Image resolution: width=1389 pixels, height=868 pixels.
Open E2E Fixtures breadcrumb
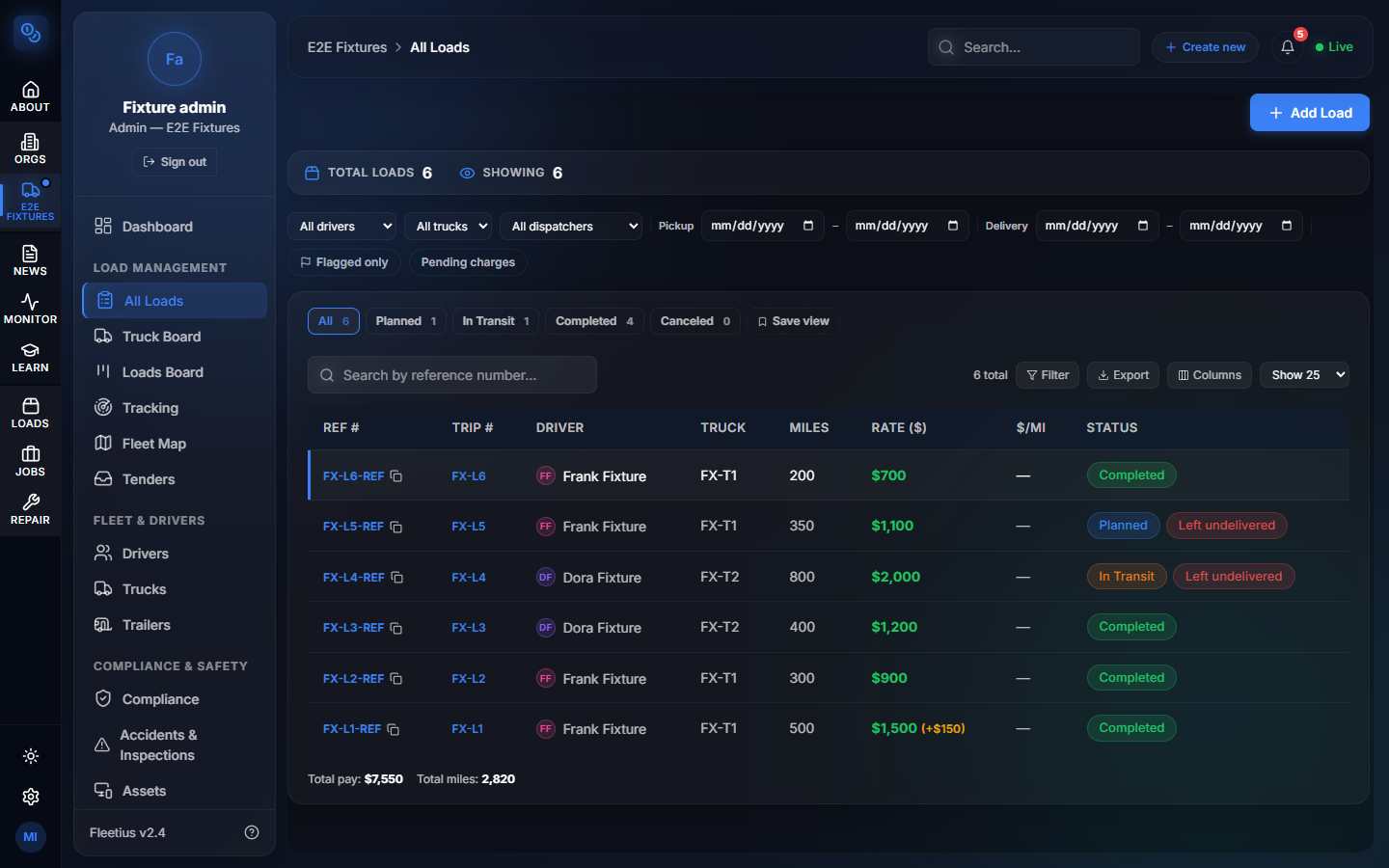coord(347,47)
